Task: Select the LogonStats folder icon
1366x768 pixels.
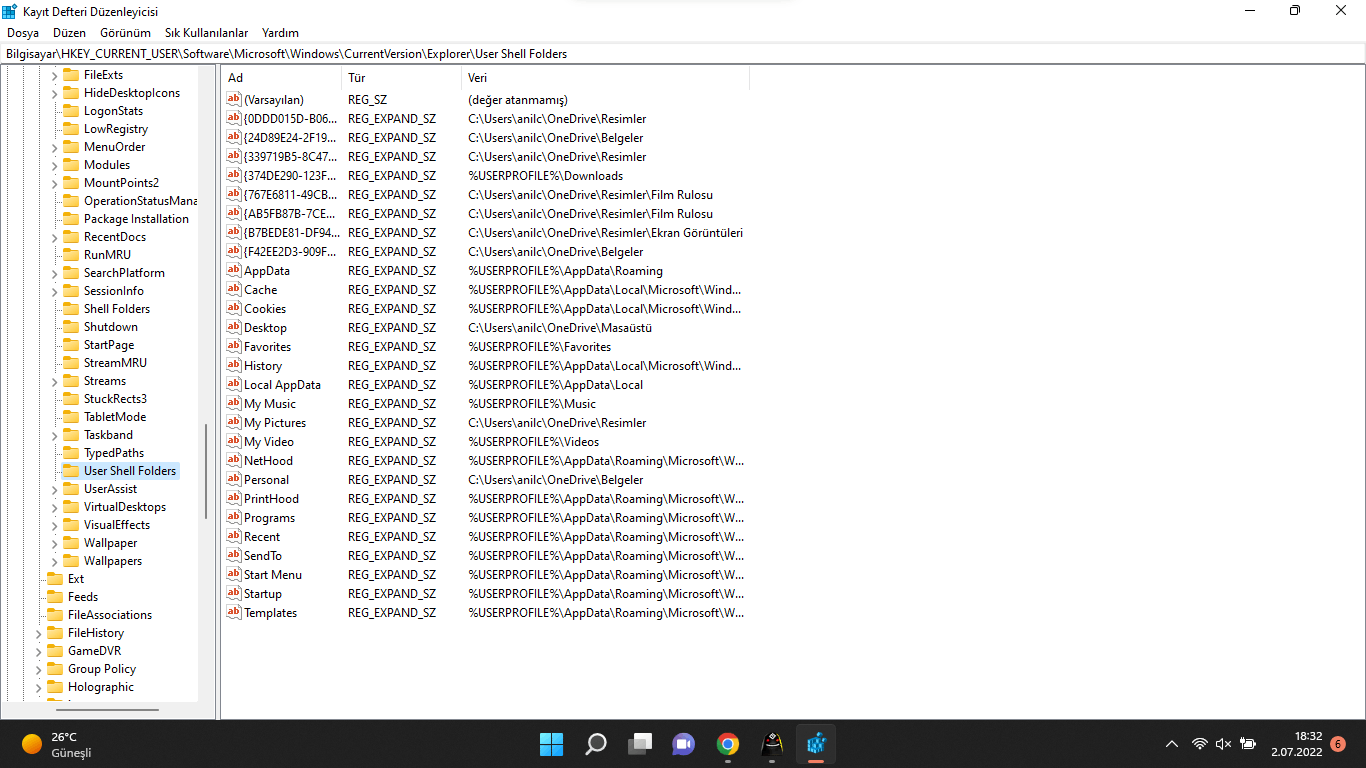Action: 71,111
